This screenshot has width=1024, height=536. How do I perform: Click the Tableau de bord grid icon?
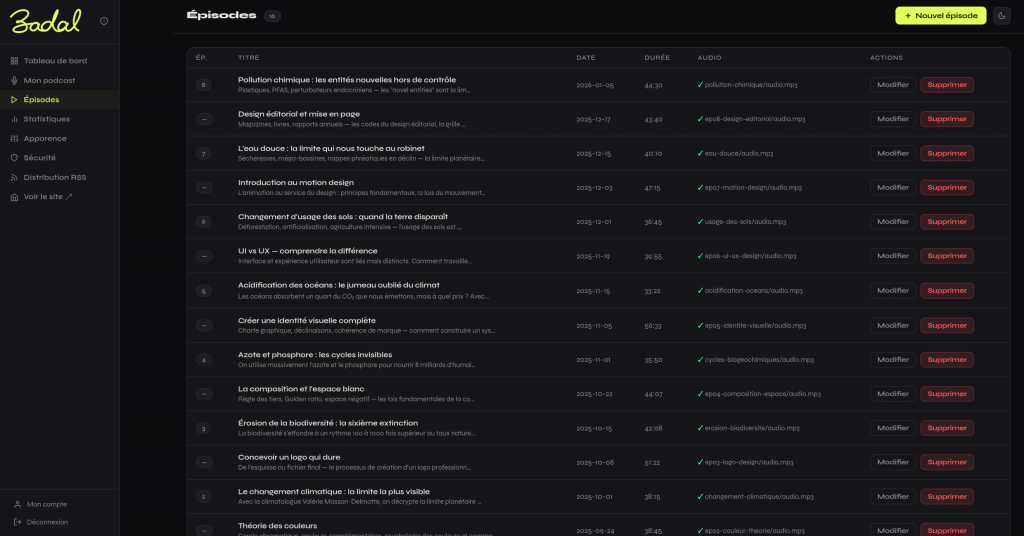click(x=14, y=61)
